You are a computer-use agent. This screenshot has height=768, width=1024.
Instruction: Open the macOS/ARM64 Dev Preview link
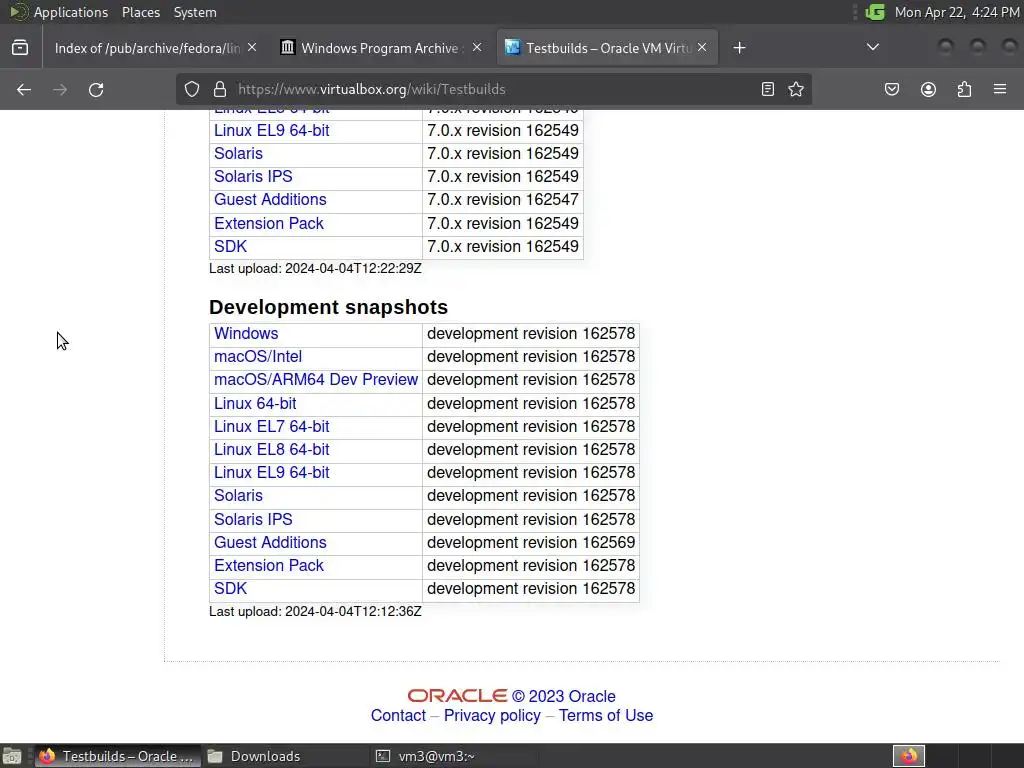pyautogui.click(x=316, y=379)
